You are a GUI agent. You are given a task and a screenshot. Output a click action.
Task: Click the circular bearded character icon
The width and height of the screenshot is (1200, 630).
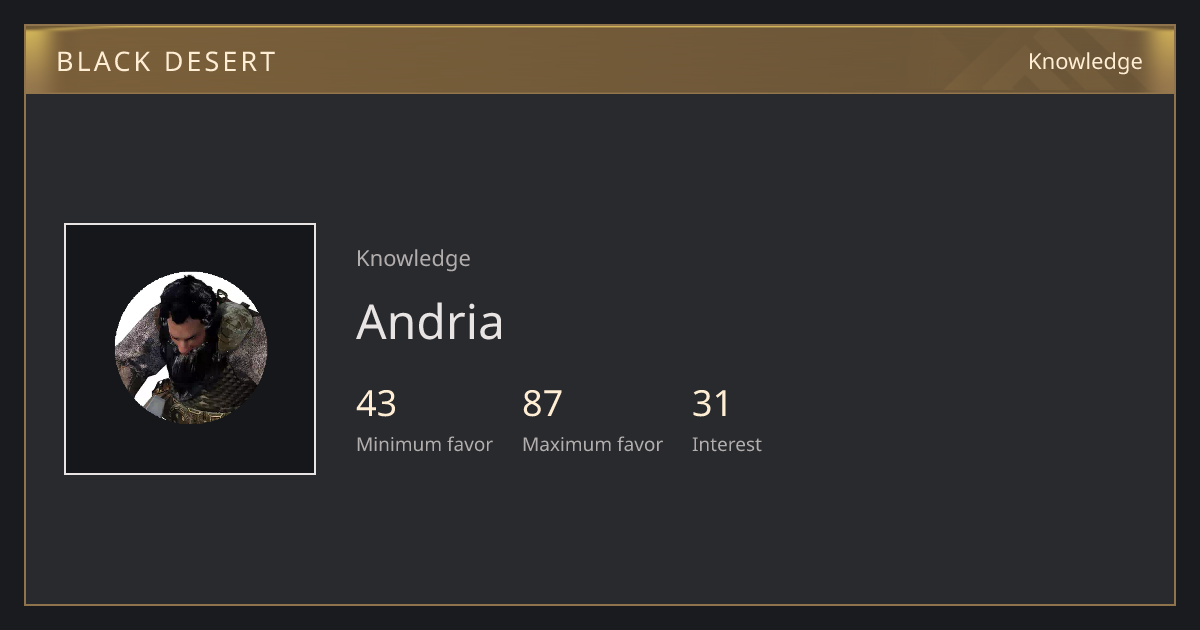(191, 347)
